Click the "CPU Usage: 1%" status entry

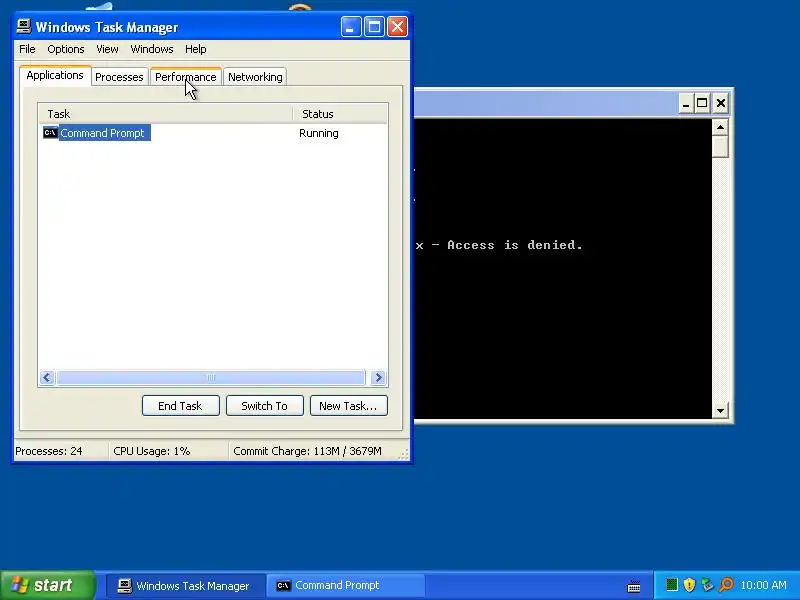(x=152, y=451)
